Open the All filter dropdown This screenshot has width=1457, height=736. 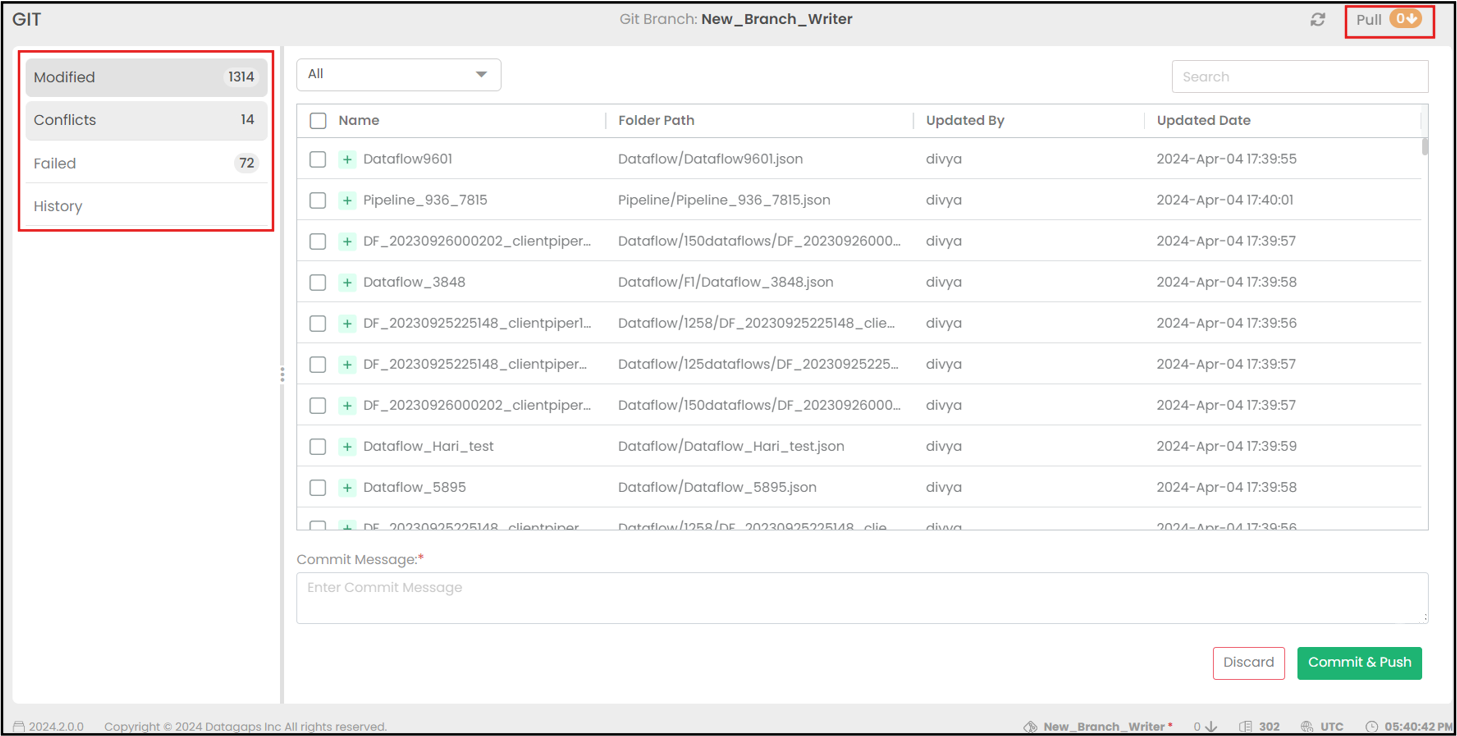click(398, 74)
